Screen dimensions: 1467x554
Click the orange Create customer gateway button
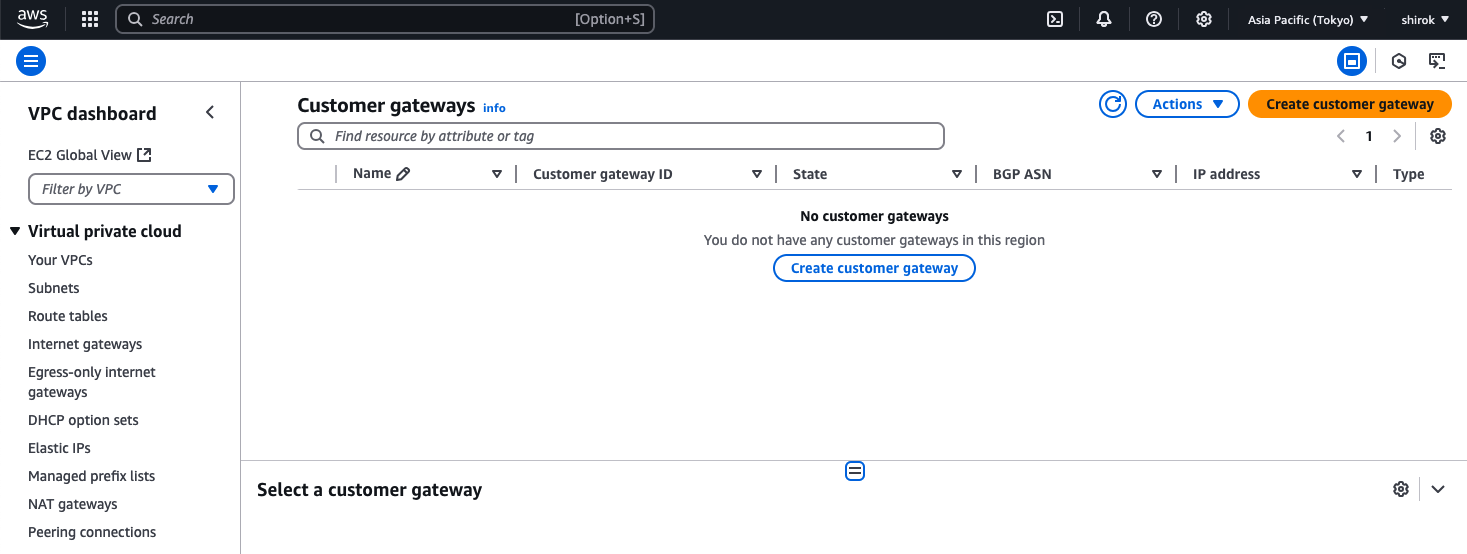coord(1349,104)
